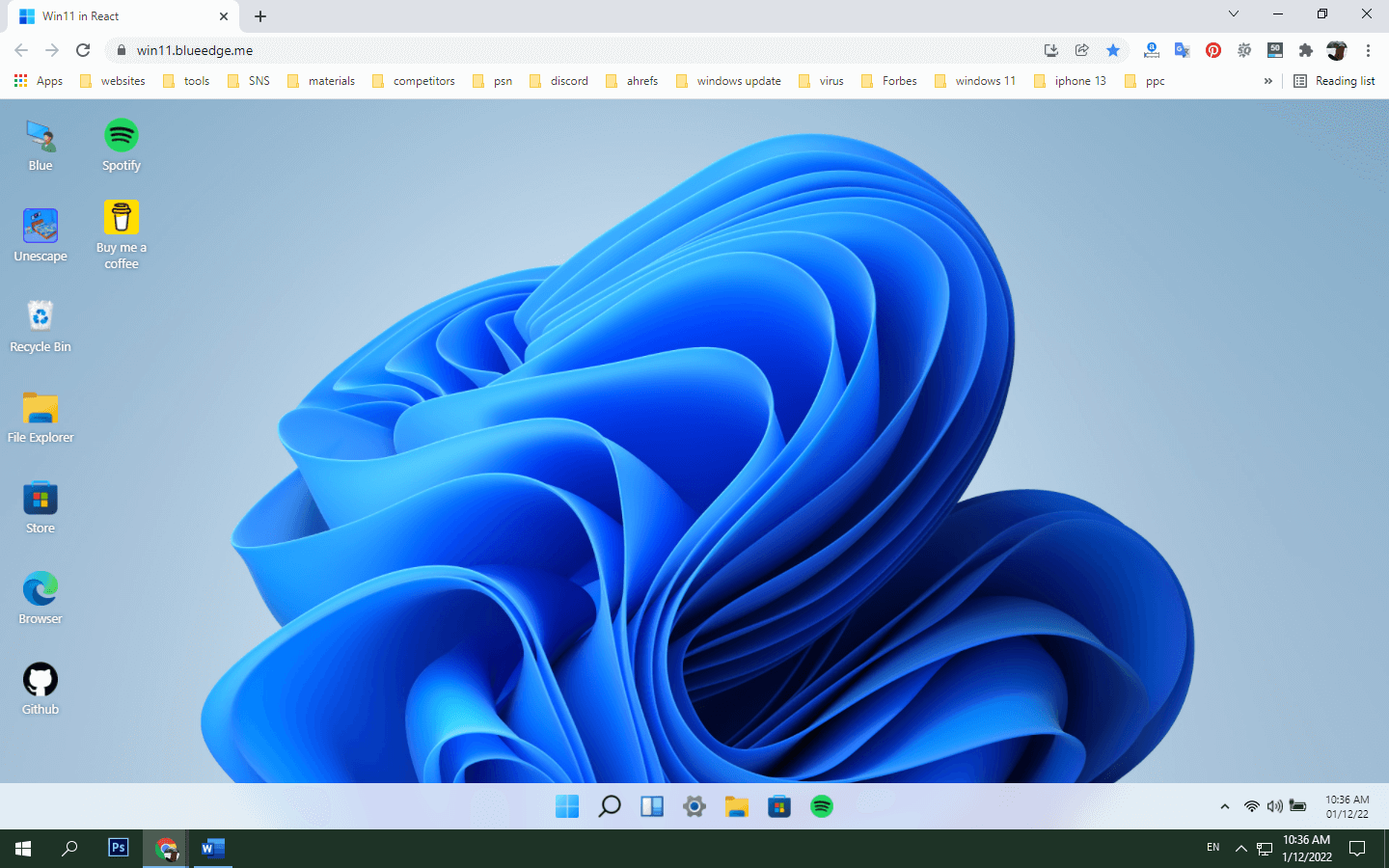Click Win11 taskbar search magnifier
The image size is (1389, 868).
tap(610, 806)
